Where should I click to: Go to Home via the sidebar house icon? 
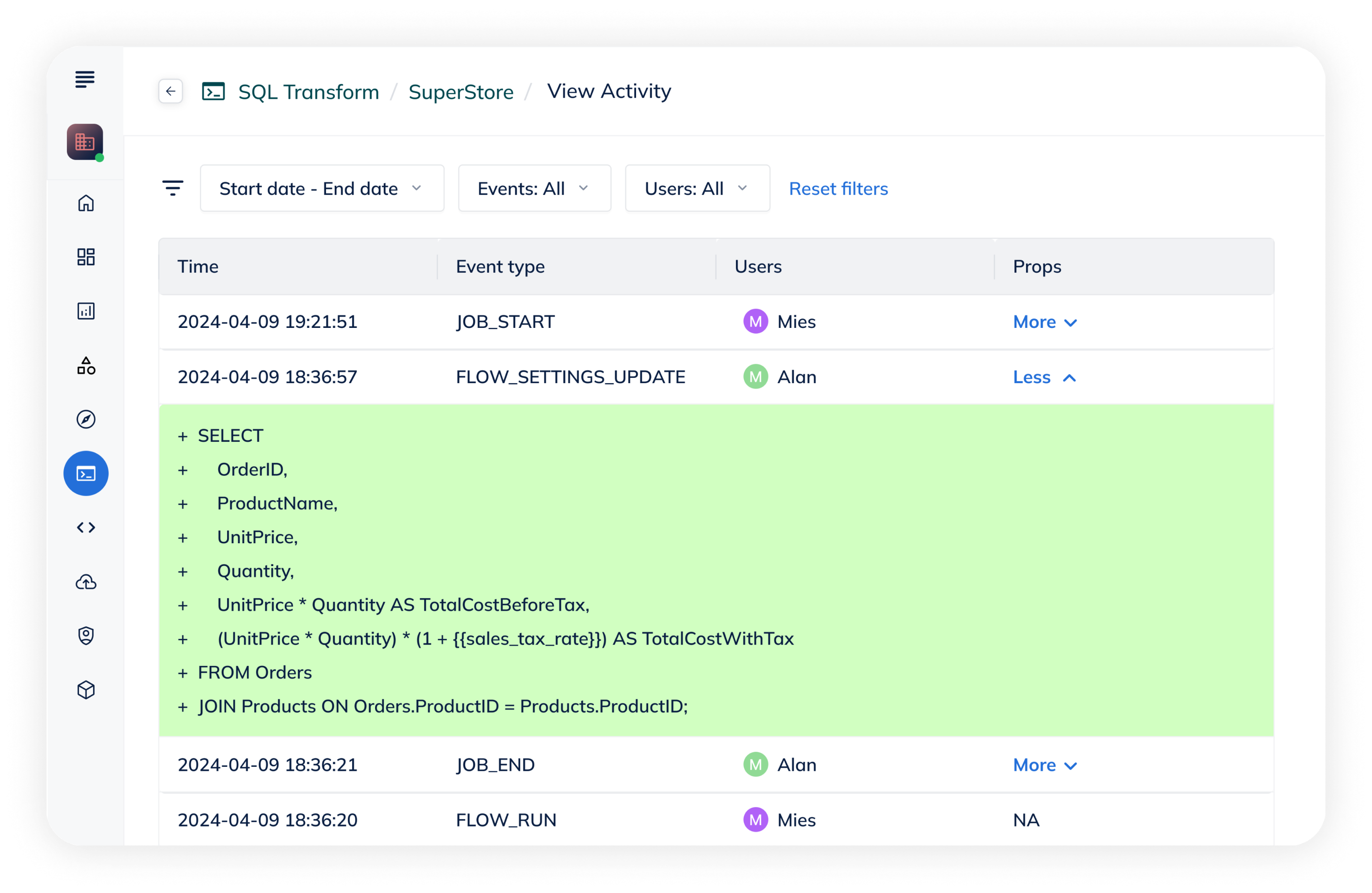coord(86,203)
